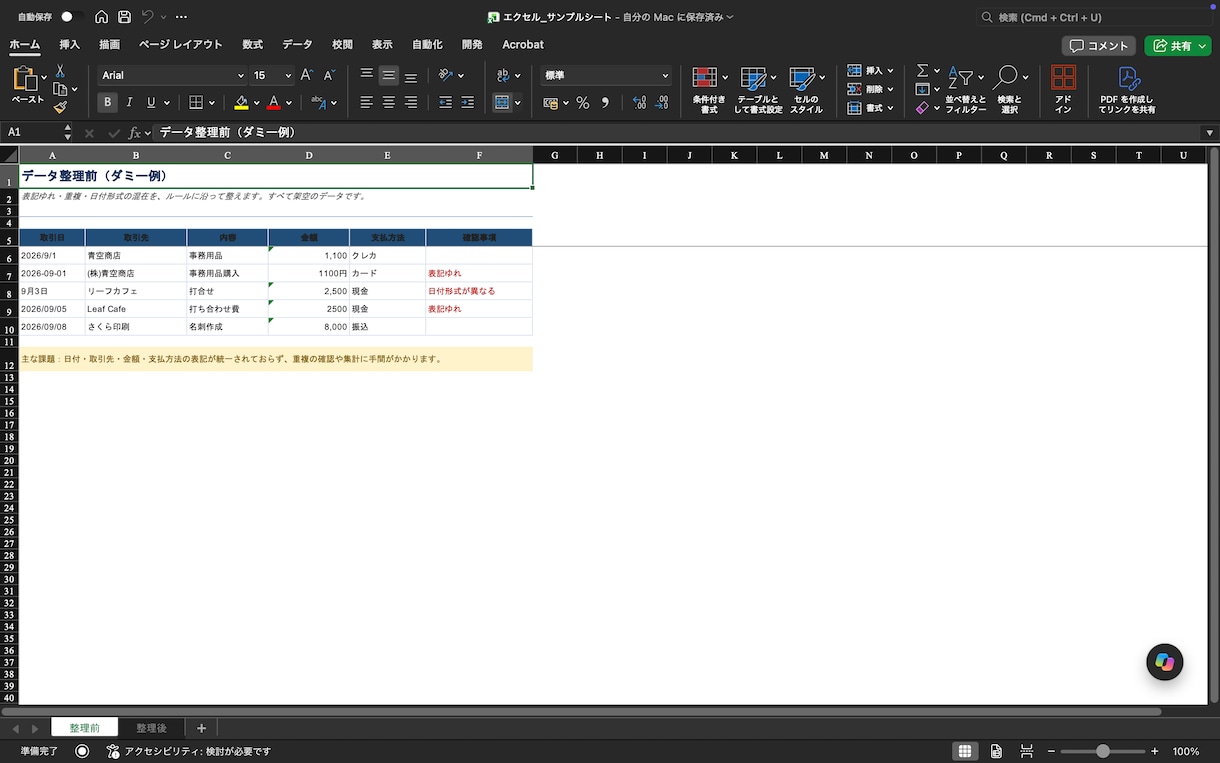Screen dimensions: 1220x763
Task: Open the 挿入 ribbon tab
Action: (70, 45)
